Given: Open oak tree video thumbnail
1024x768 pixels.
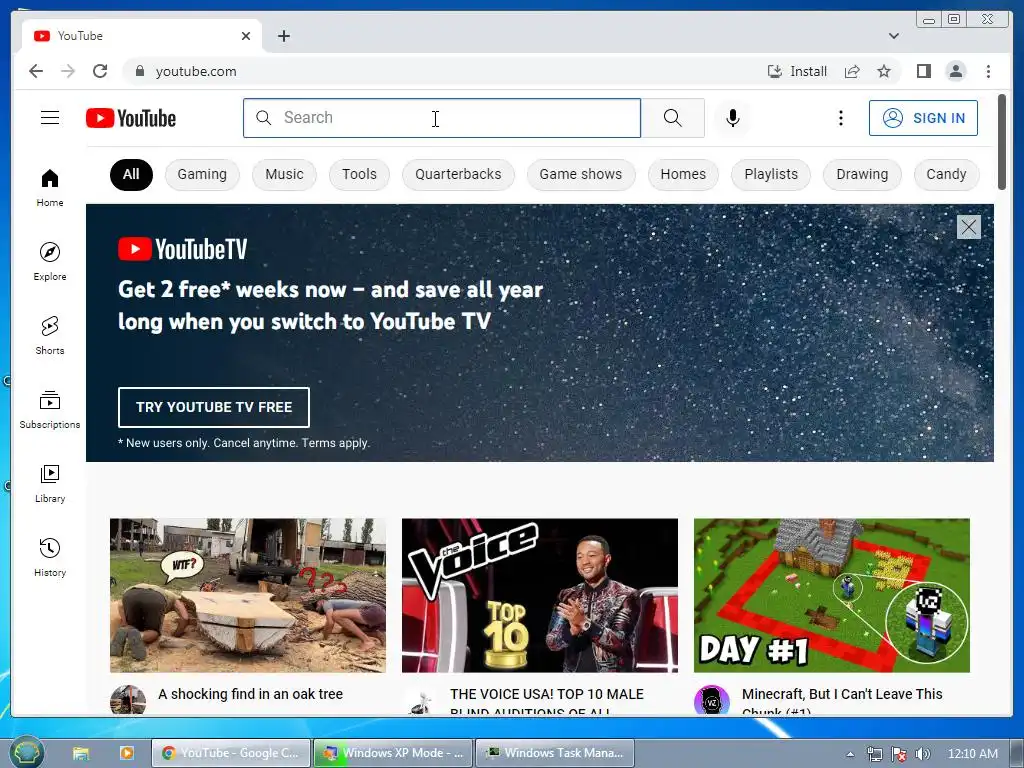Looking at the screenshot, I should point(248,595).
